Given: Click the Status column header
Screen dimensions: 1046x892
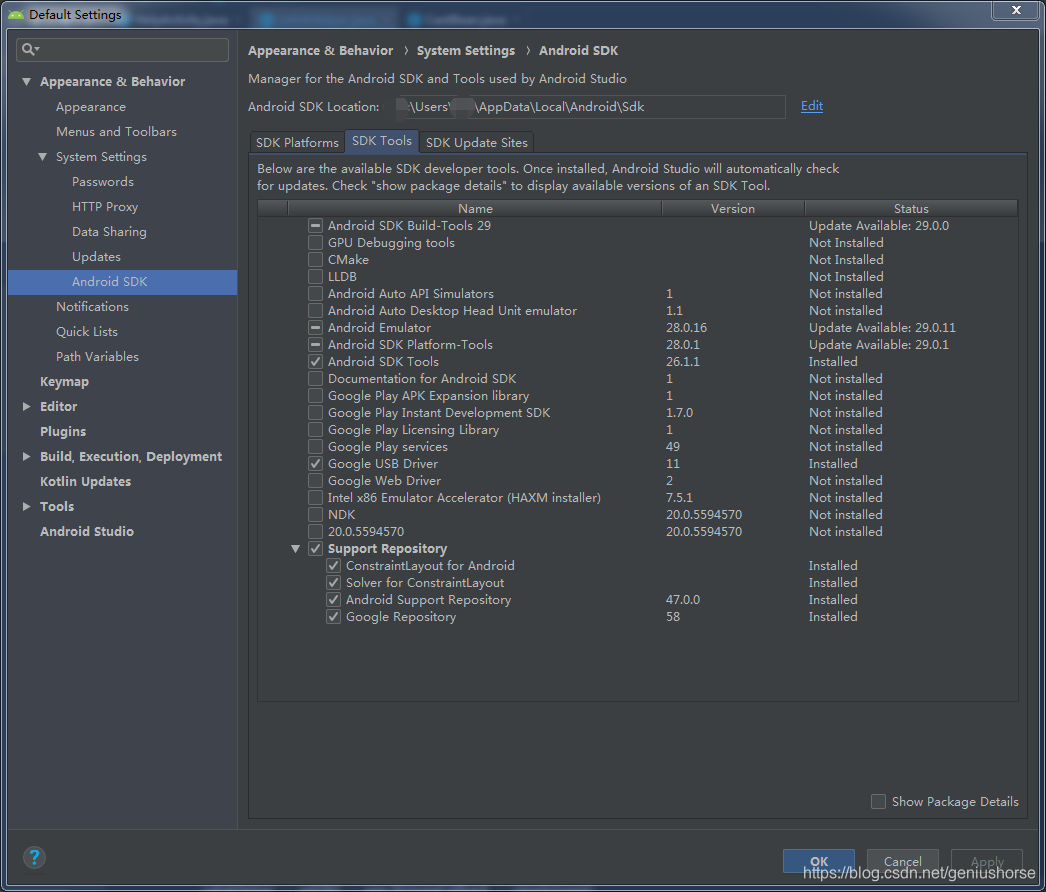Looking at the screenshot, I should [x=911, y=208].
